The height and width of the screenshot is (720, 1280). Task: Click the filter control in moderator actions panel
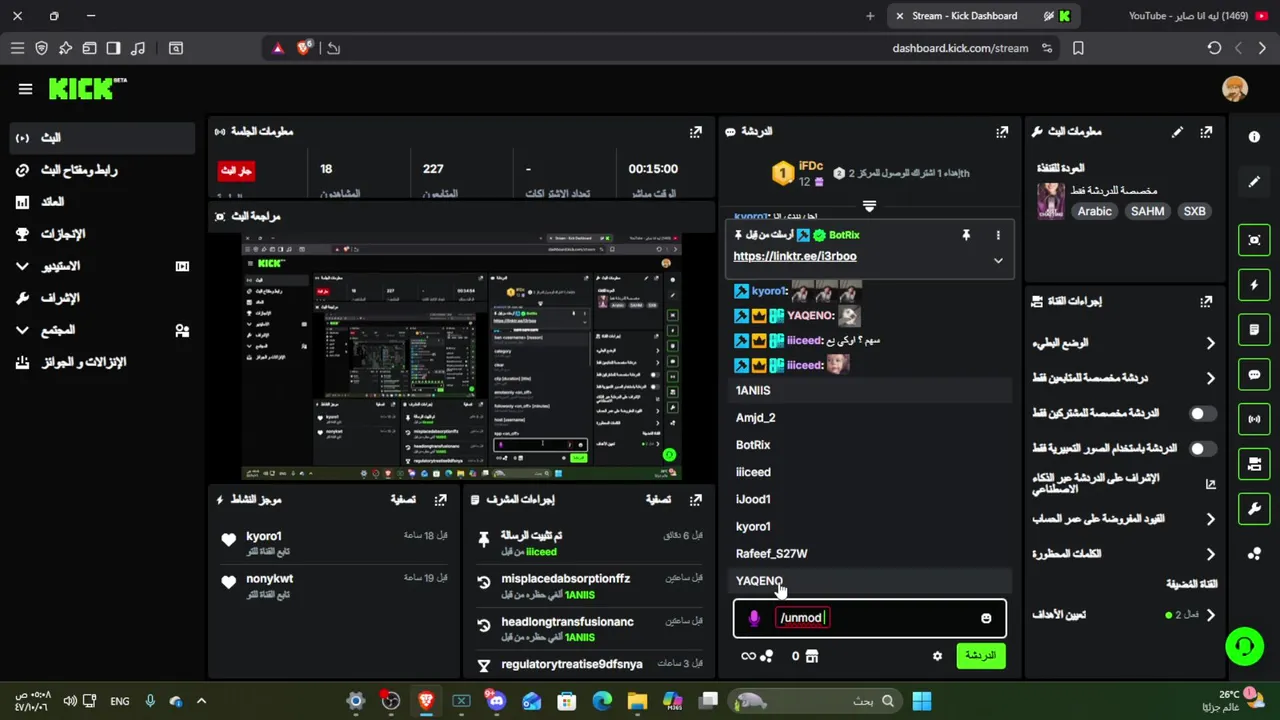pyautogui.click(x=658, y=499)
